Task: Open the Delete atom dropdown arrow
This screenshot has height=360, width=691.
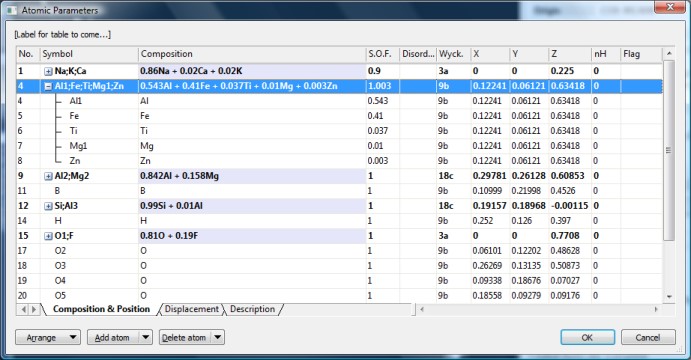Action: pos(217,338)
